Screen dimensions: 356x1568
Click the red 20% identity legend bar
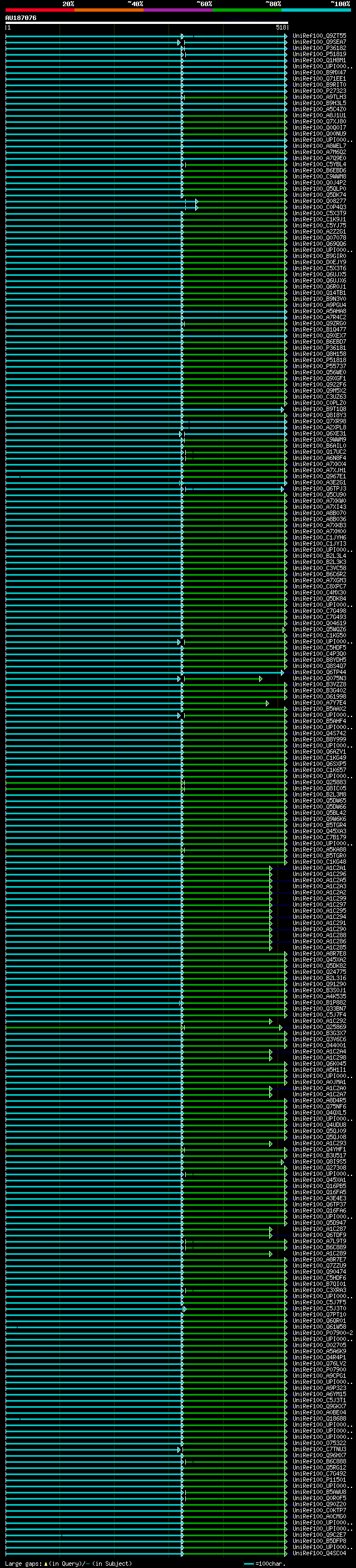pyautogui.click(x=39, y=10)
